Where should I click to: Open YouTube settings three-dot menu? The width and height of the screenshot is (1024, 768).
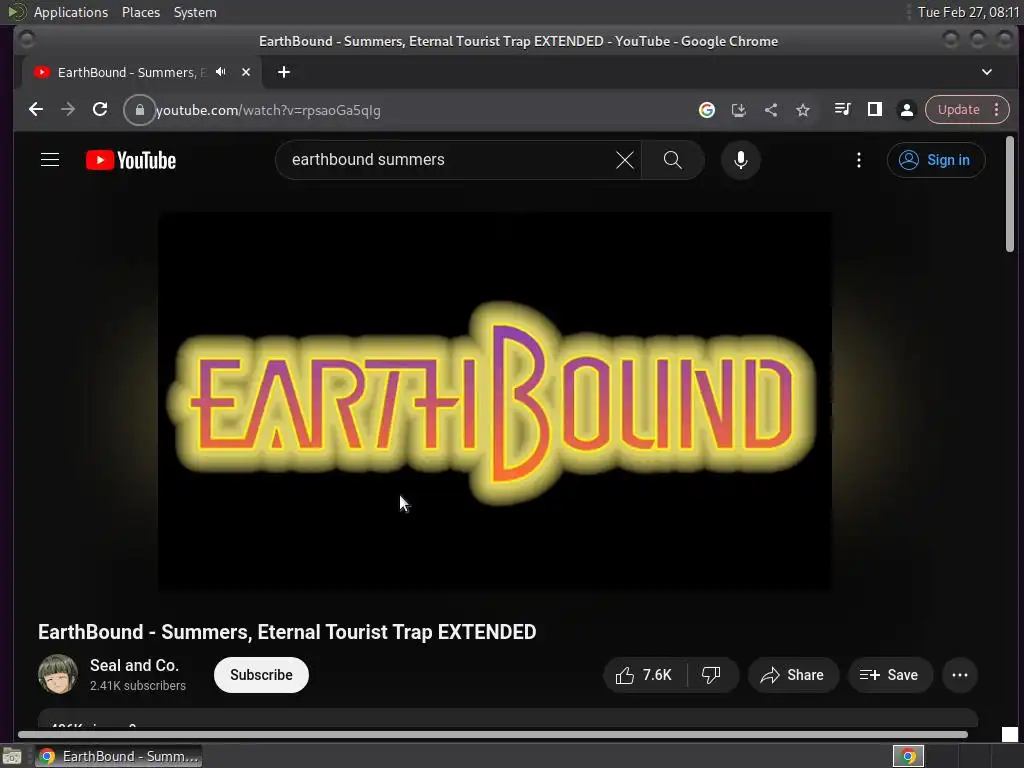point(859,160)
